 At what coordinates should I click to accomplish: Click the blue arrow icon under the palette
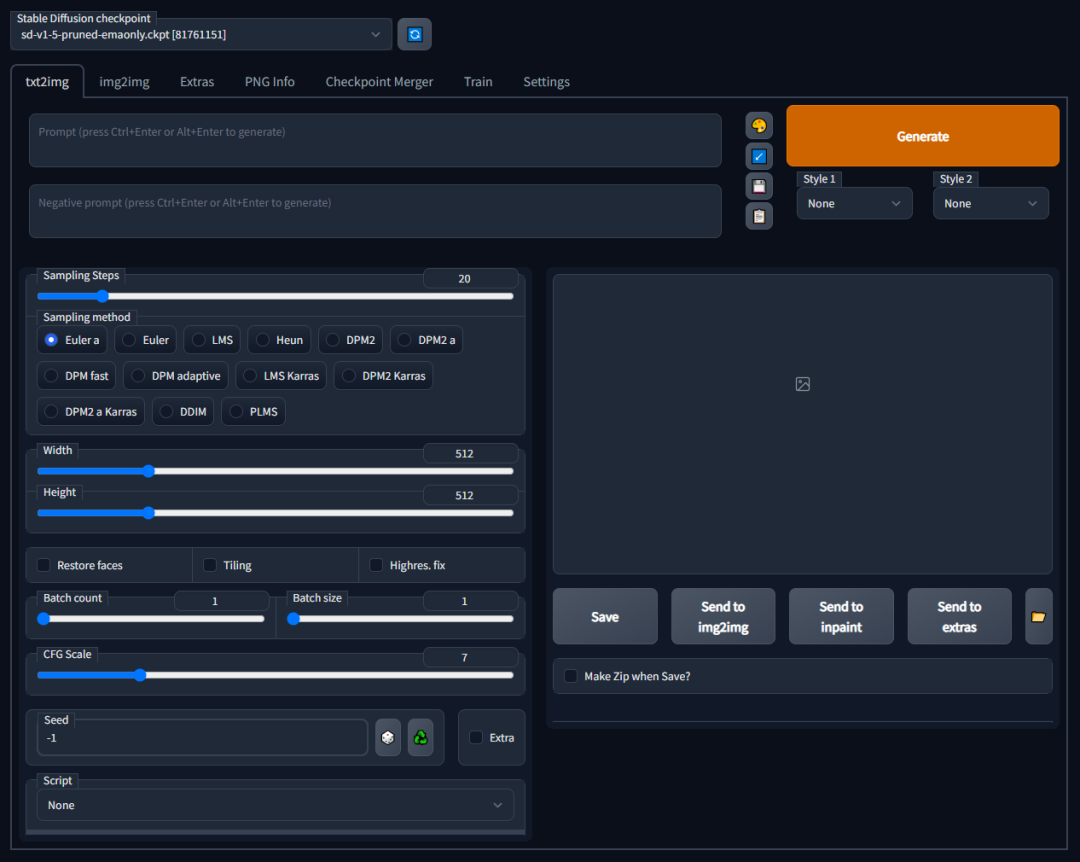759,156
